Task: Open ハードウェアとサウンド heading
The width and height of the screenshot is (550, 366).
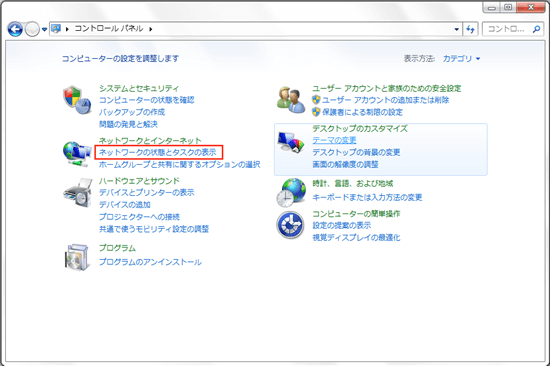Action: [x=139, y=181]
